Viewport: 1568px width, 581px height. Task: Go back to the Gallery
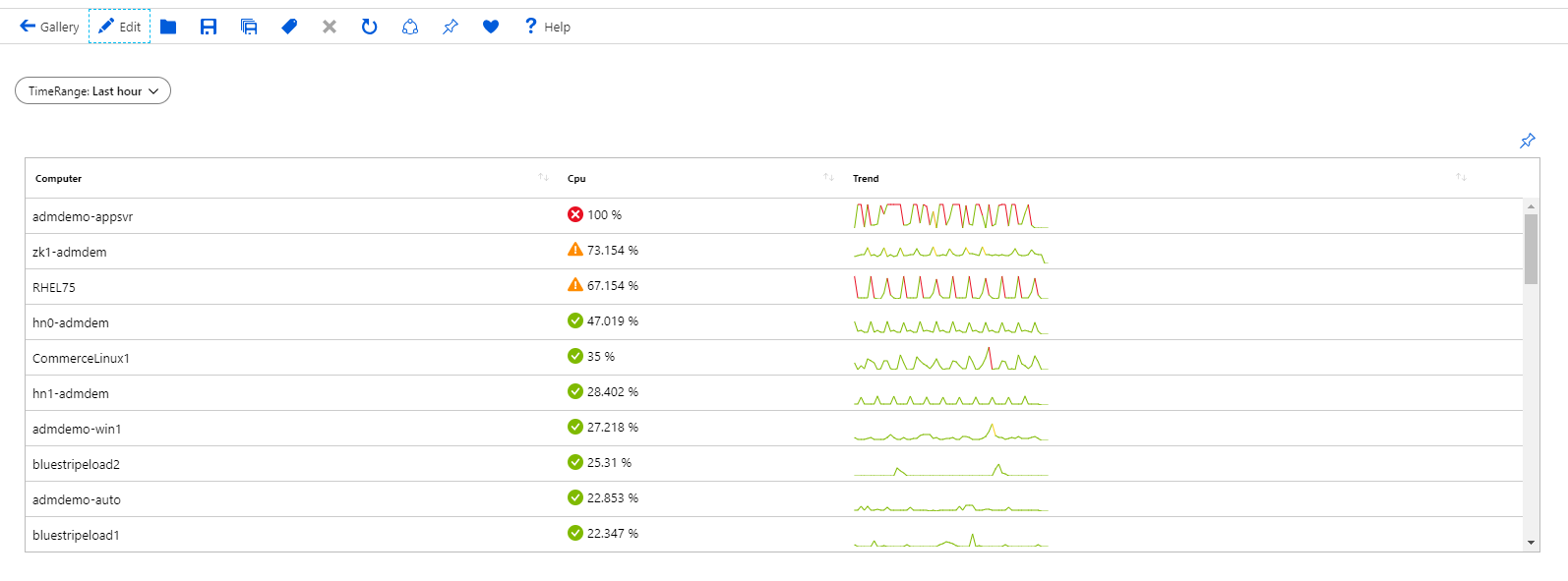49,27
